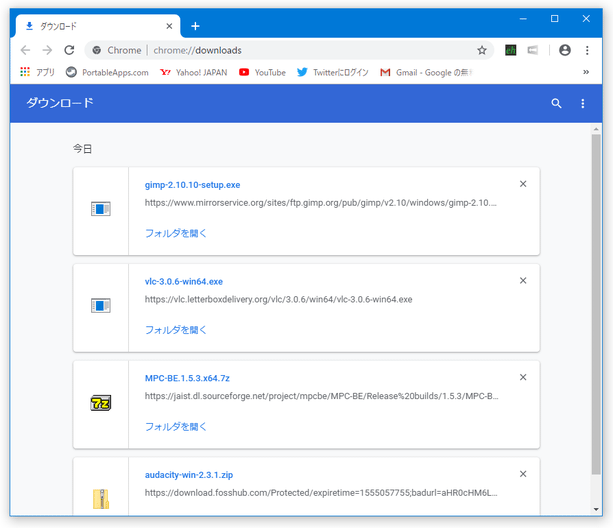Remove audacity-win-2.3.1.zip from the list
This screenshot has width=613, height=528.
click(x=523, y=474)
